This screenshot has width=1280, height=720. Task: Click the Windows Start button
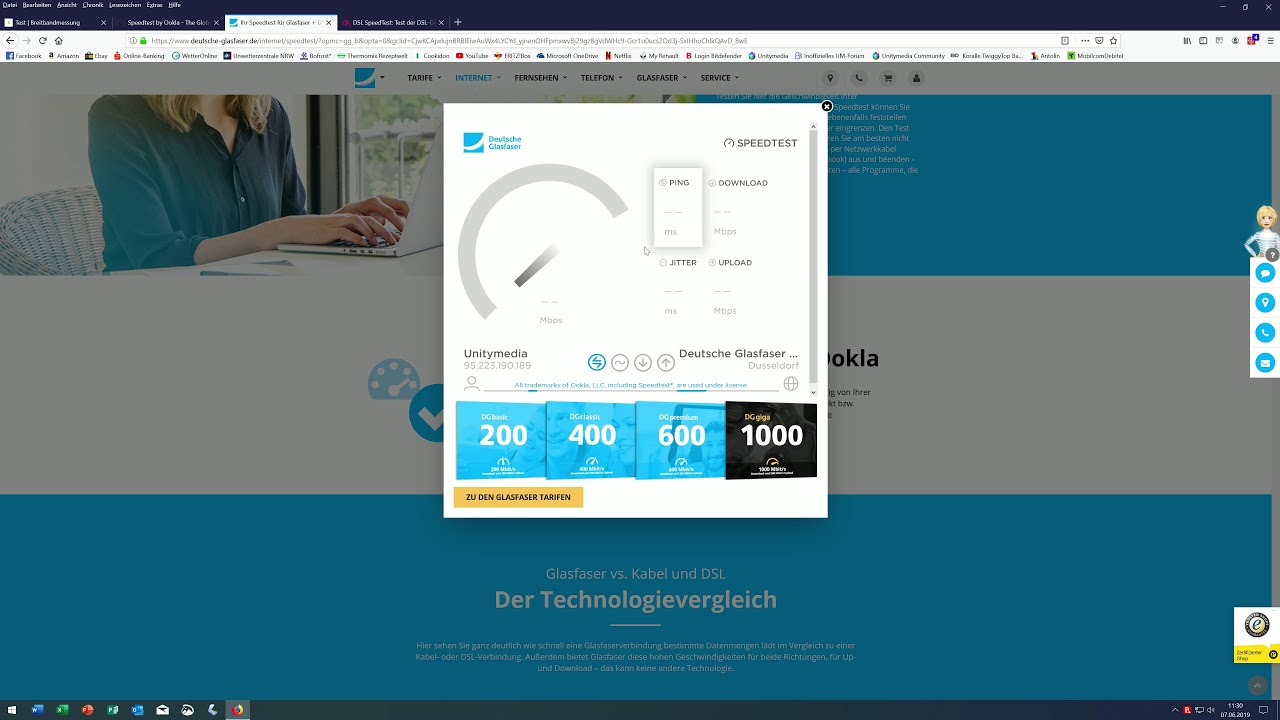point(11,710)
